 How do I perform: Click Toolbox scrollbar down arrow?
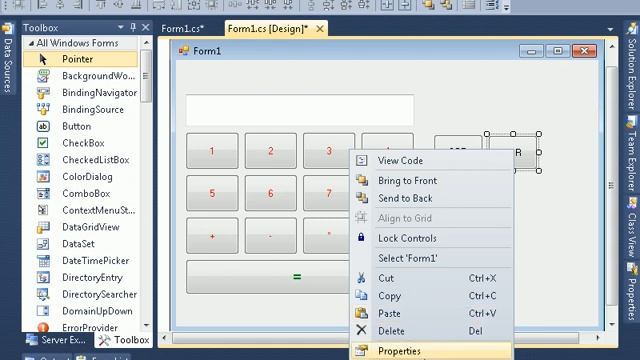coord(146,325)
